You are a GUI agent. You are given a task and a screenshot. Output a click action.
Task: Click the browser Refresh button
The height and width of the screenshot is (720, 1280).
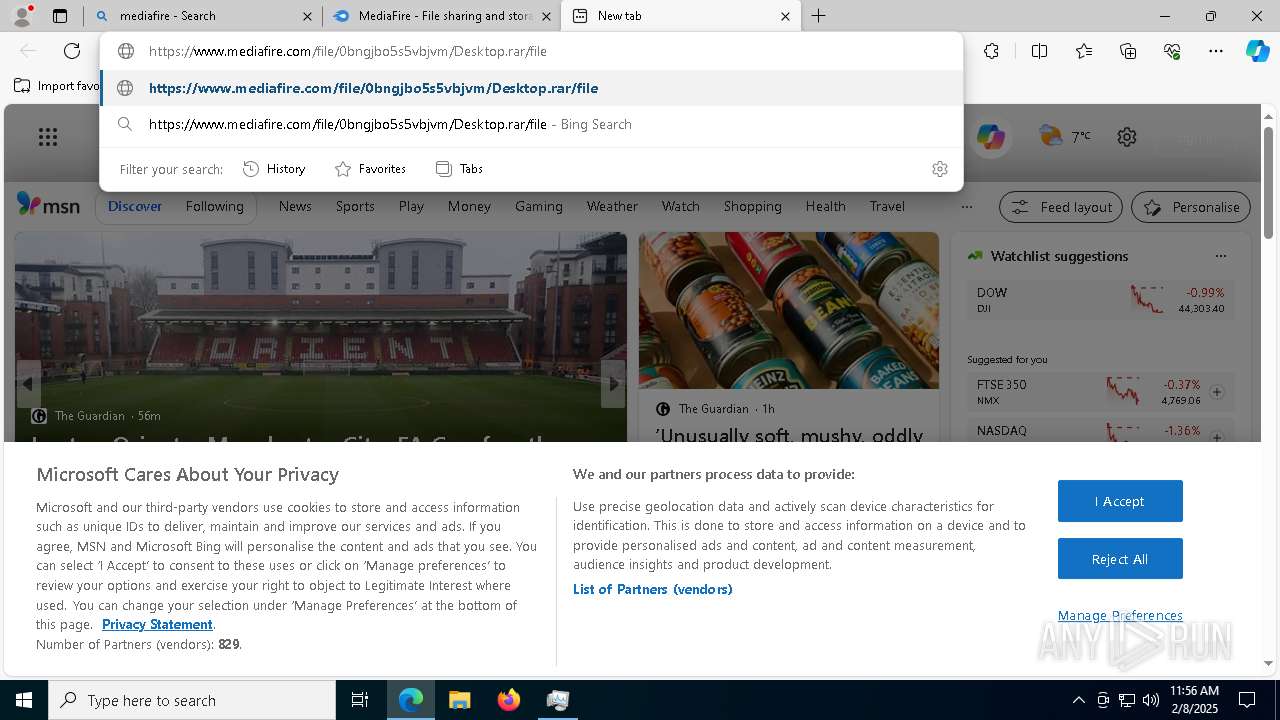72,51
